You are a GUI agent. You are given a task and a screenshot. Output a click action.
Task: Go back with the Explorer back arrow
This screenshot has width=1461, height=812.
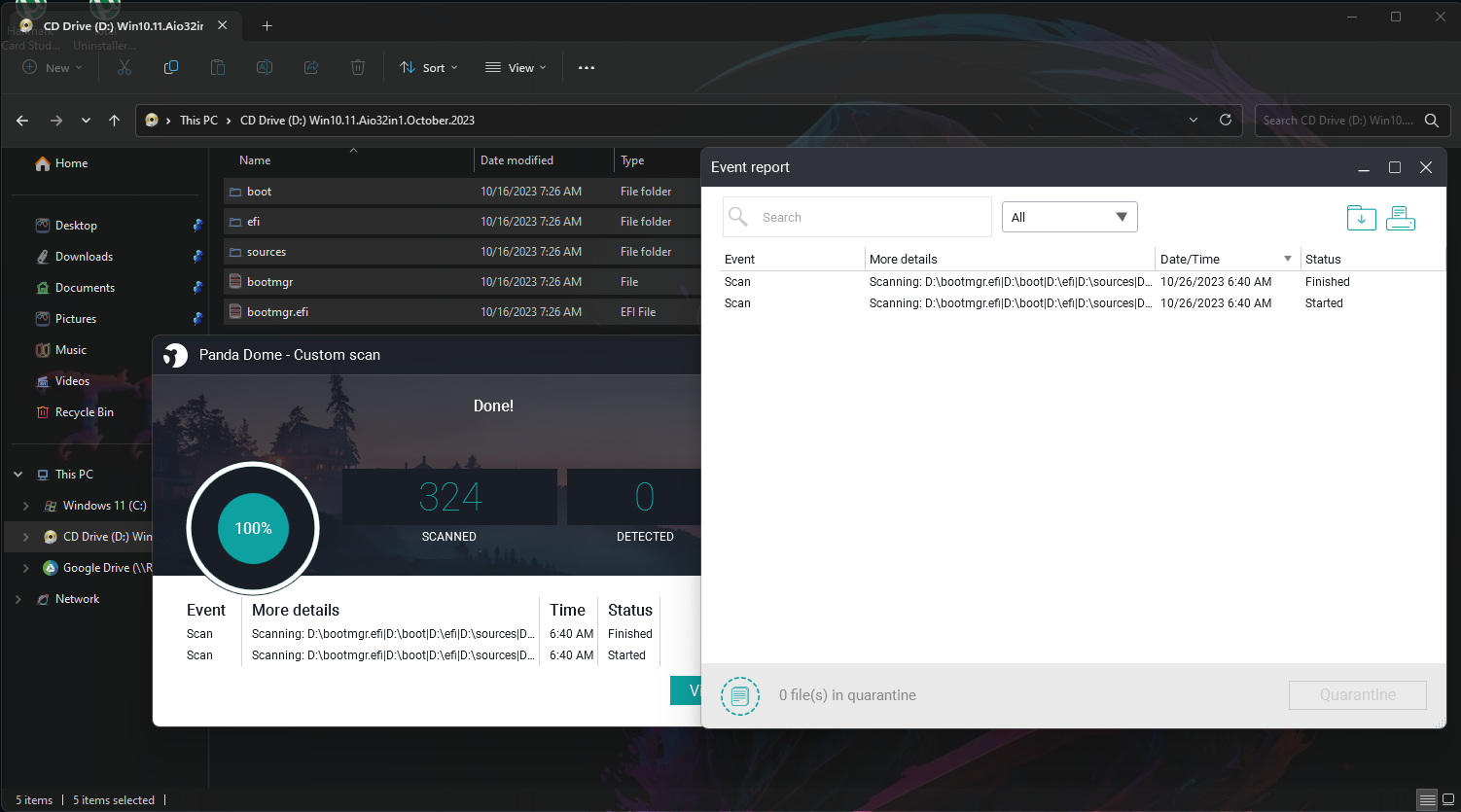point(22,121)
